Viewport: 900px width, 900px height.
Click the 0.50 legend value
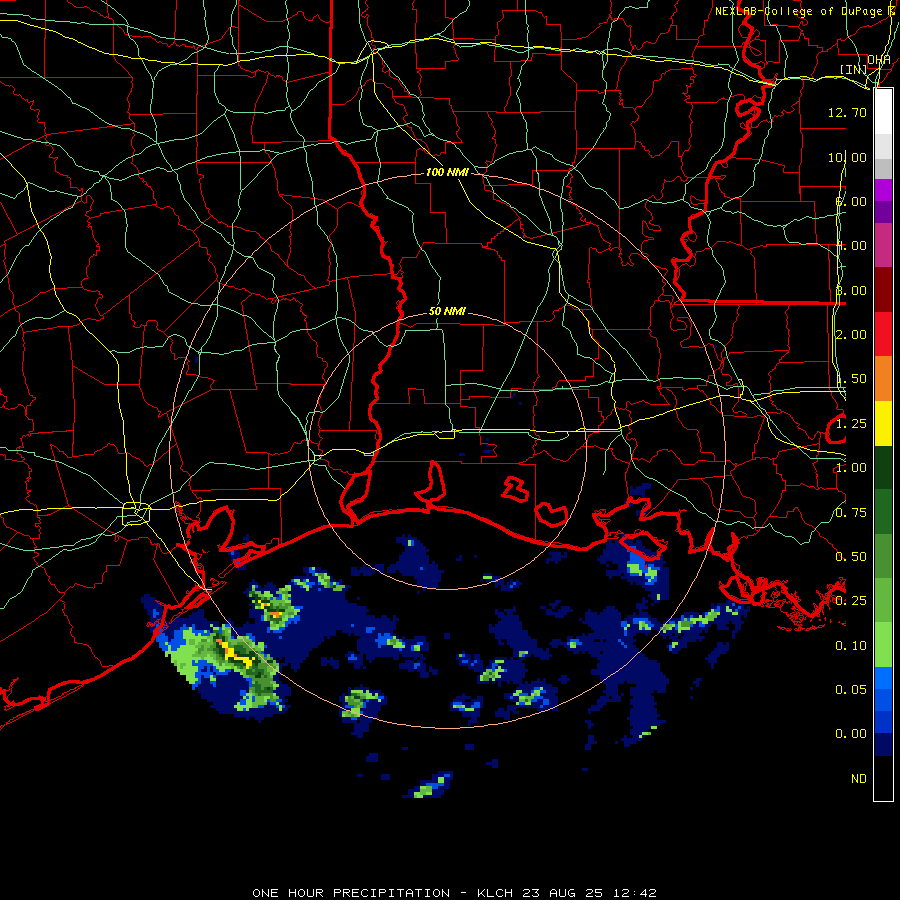click(x=851, y=557)
